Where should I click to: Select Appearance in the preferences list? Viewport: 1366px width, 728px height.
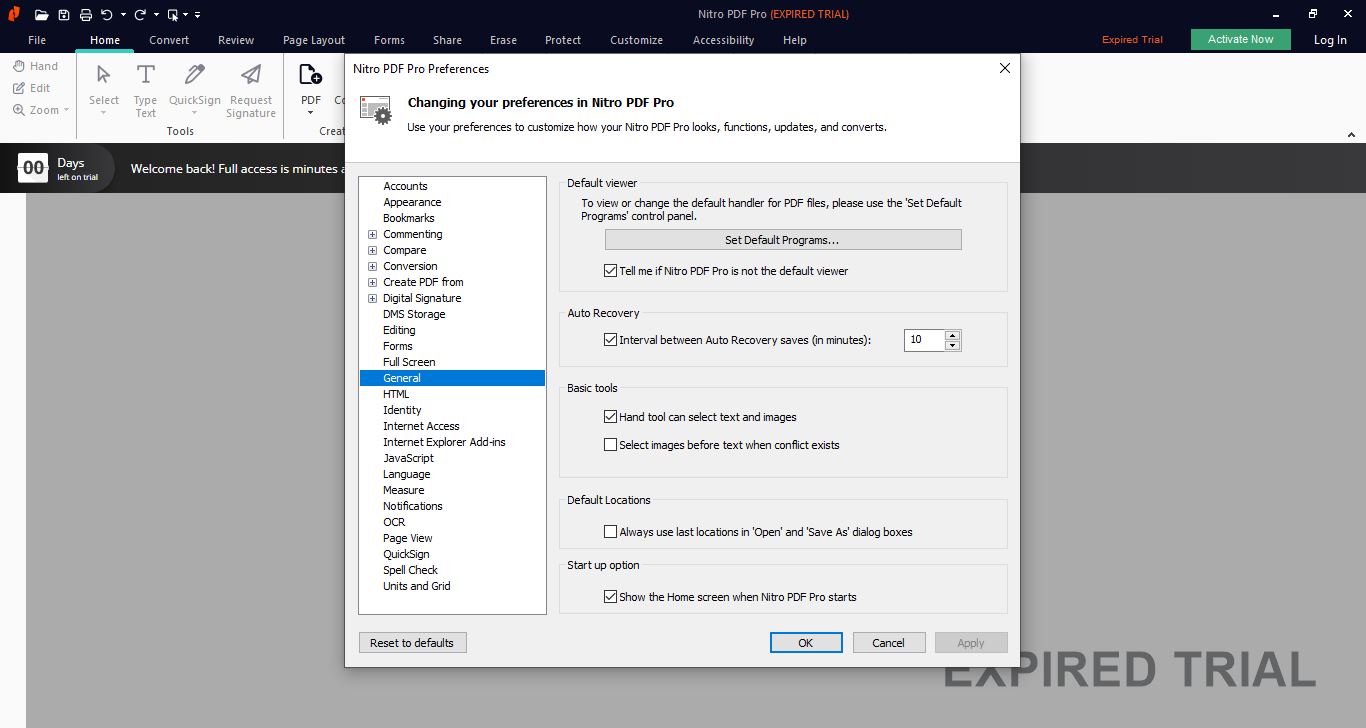tap(412, 202)
